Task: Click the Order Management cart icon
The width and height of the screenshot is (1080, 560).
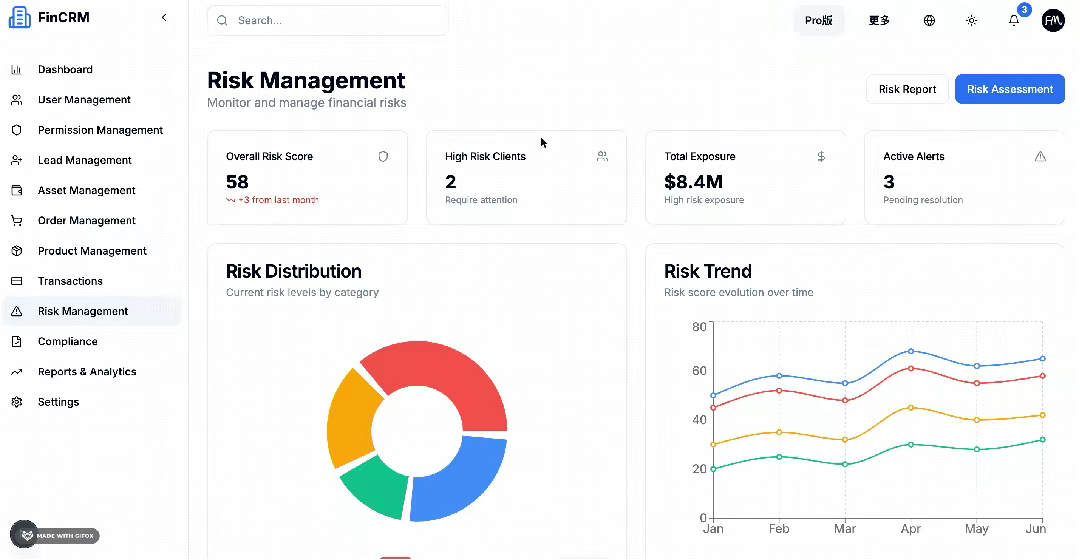Action: click(x=17, y=220)
